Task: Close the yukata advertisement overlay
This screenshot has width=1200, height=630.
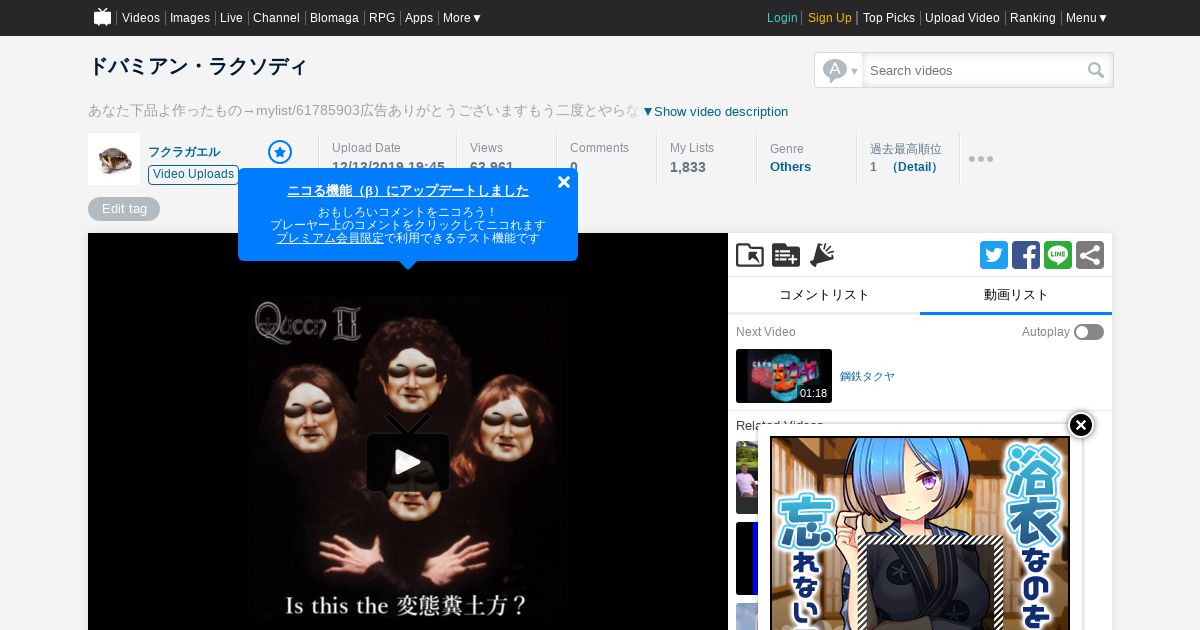Action: (1081, 425)
